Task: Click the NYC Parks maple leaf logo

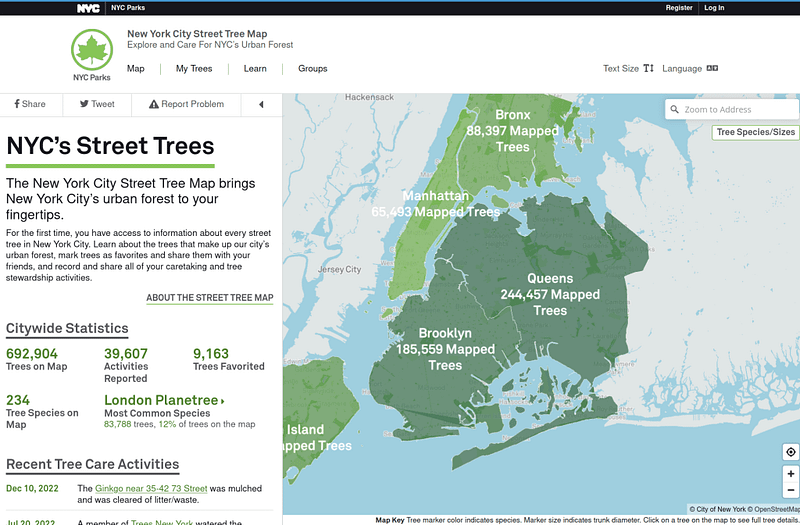Action: [92, 50]
